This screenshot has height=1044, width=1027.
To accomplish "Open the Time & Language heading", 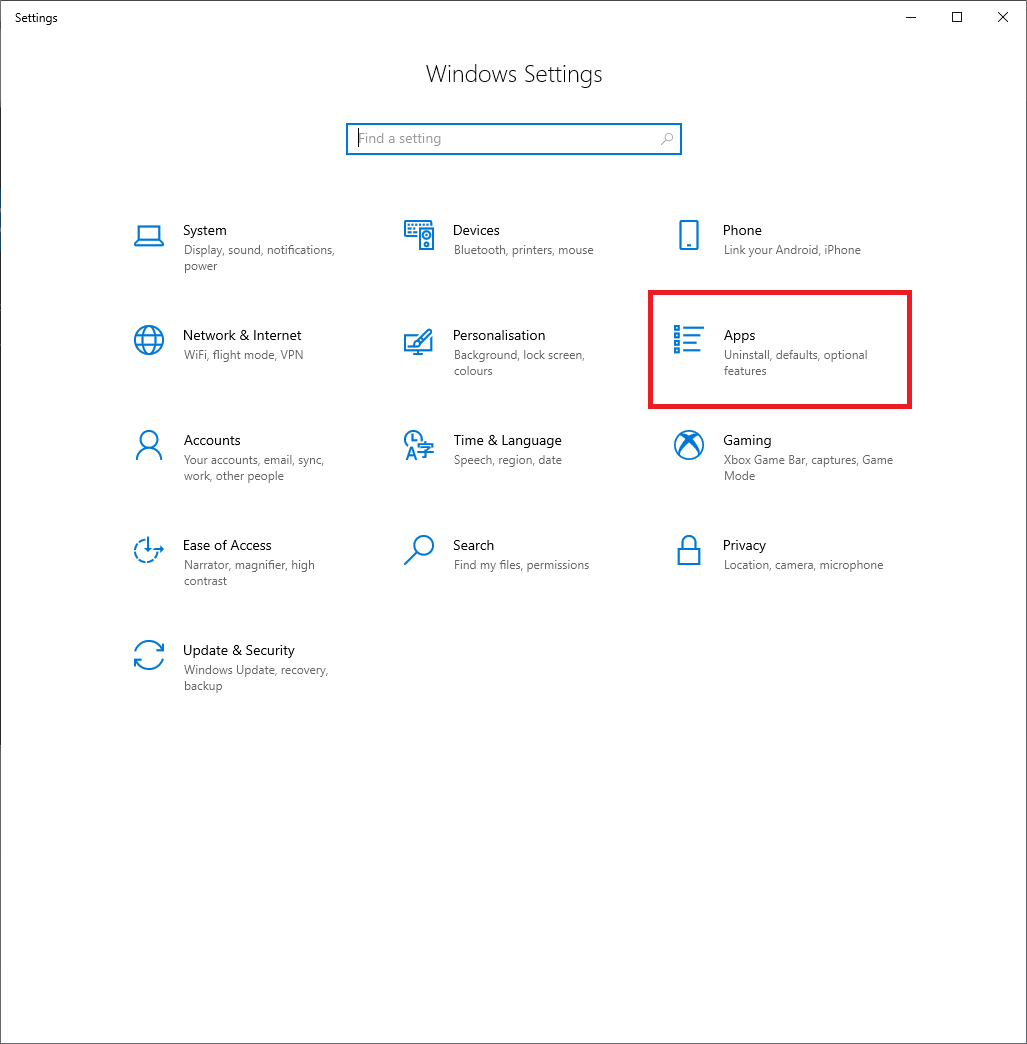I will pyautogui.click(x=508, y=441).
